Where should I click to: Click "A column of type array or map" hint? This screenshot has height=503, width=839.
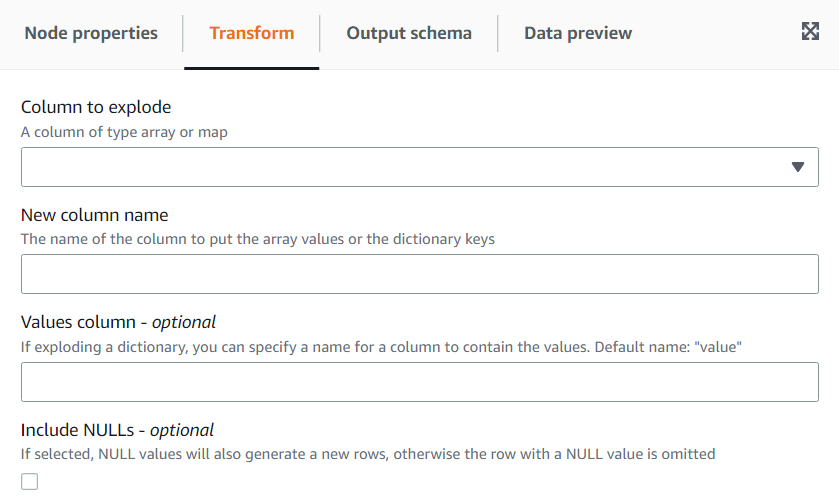click(x=124, y=131)
